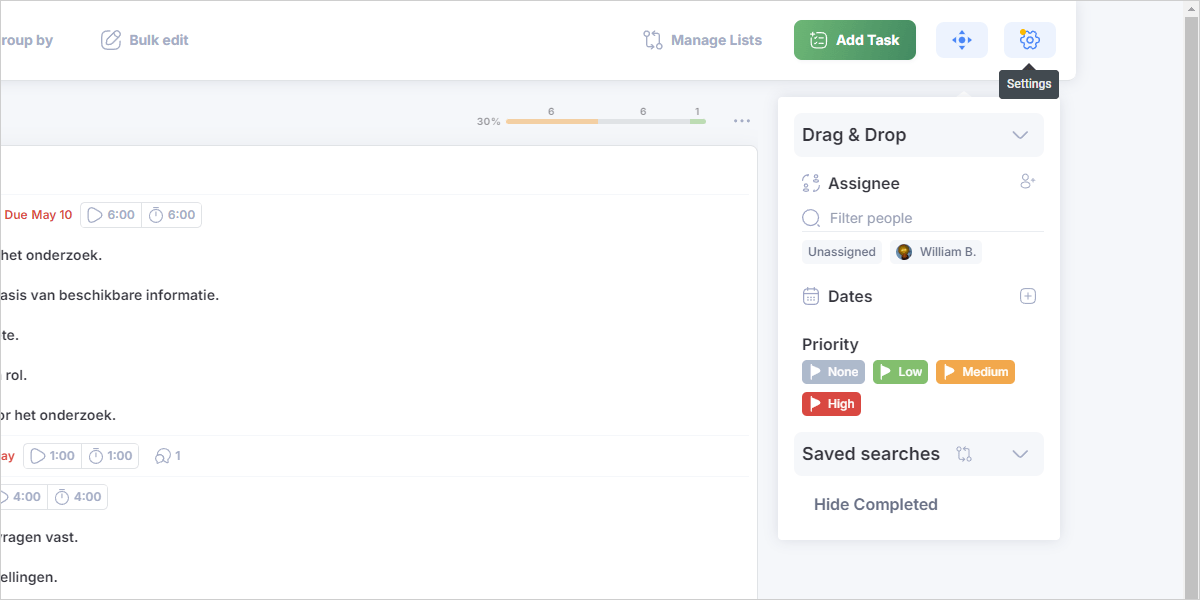
Task: Click the Add Task button
Action: point(854,40)
